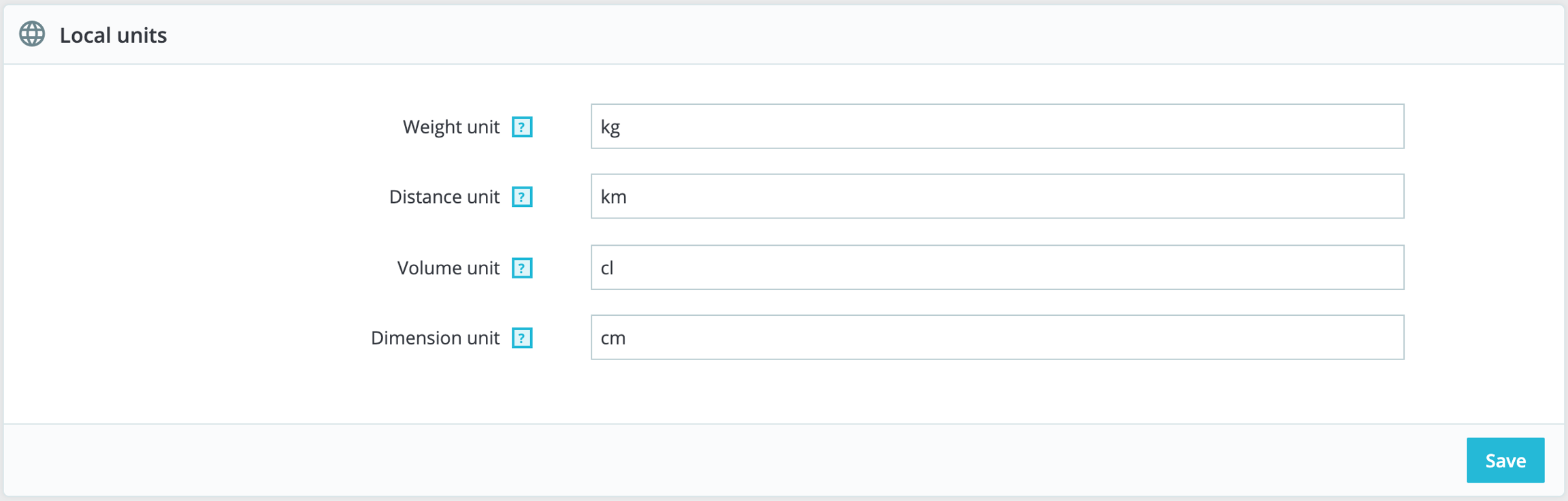Open the Weight unit help tooltip icon
Viewport: 1568px width, 501px height.
[522, 127]
